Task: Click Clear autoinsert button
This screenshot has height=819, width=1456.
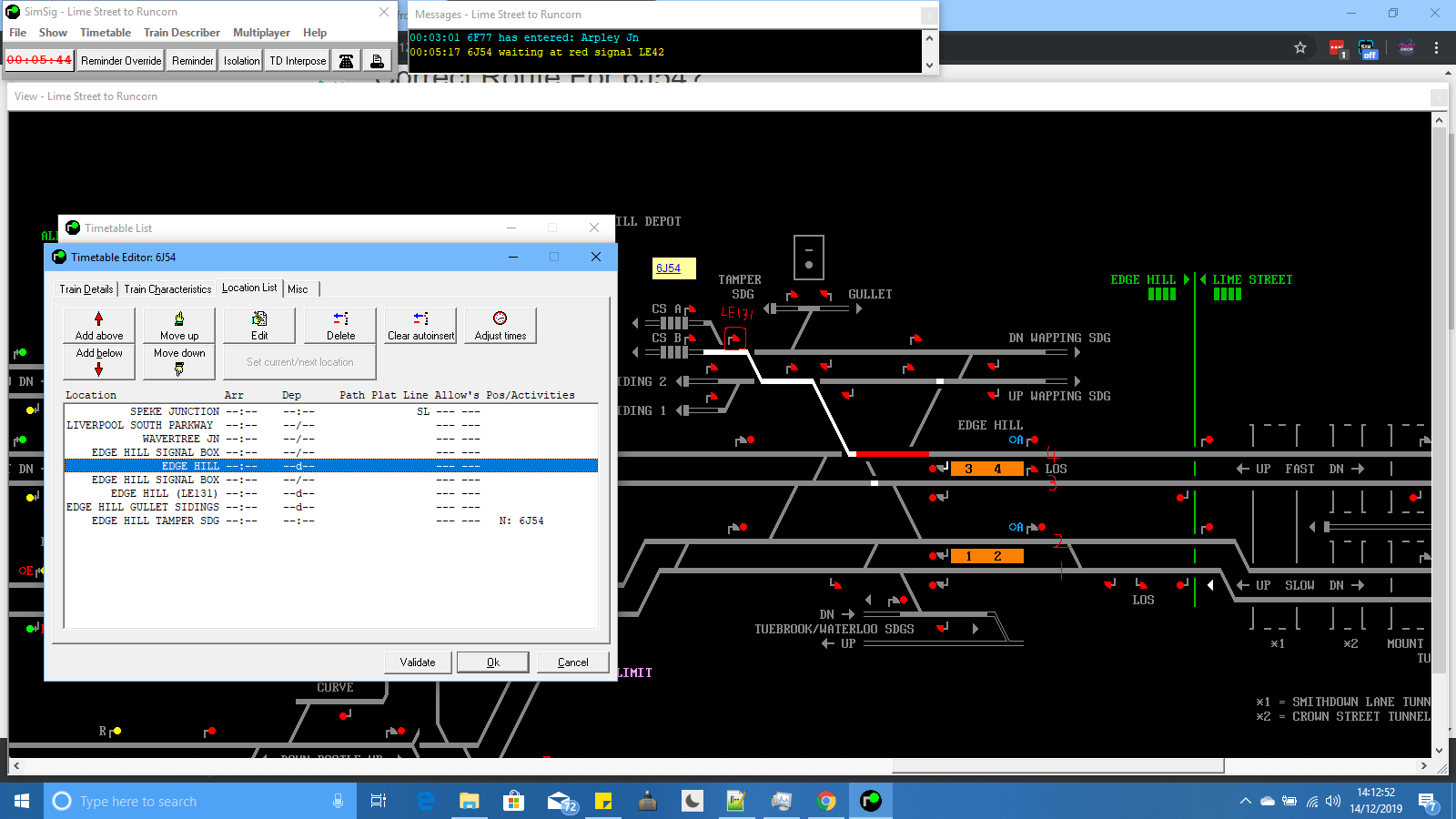Action: coord(420,325)
